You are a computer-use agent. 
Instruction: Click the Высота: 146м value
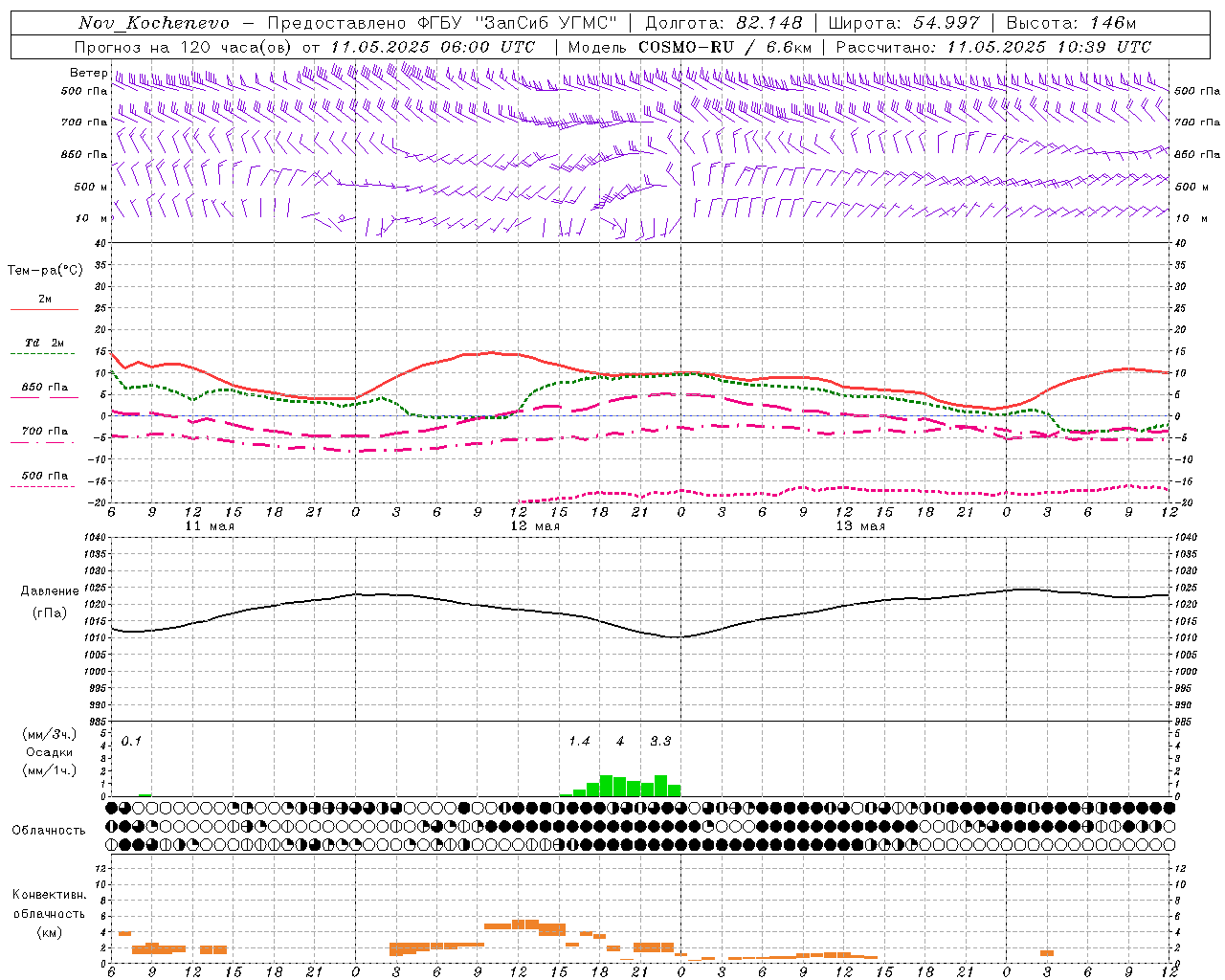pyautogui.click(x=1071, y=23)
